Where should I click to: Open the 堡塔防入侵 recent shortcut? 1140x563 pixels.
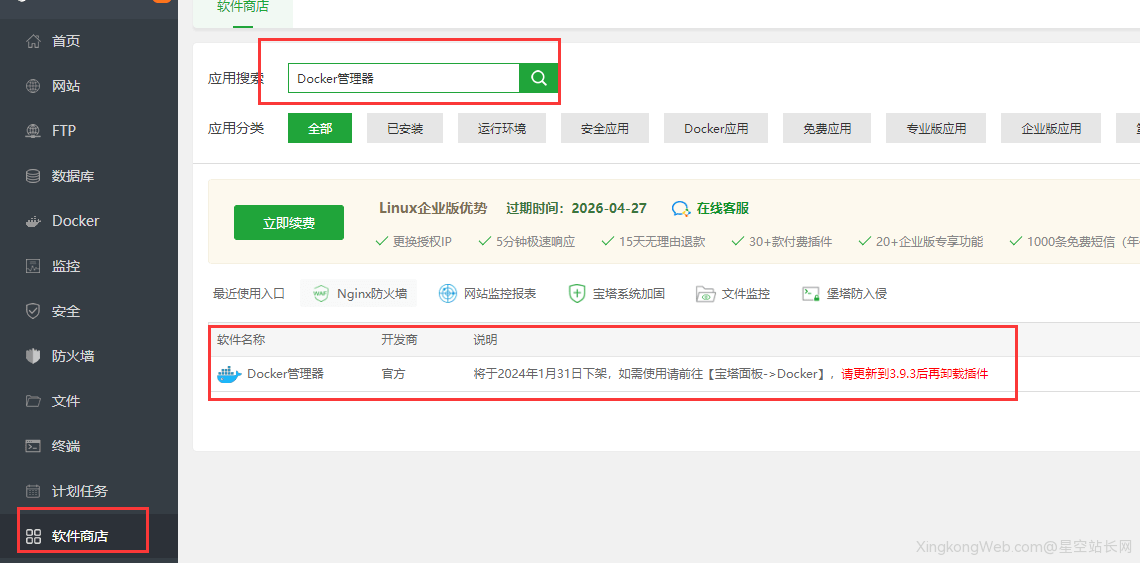(x=856, y=294)
